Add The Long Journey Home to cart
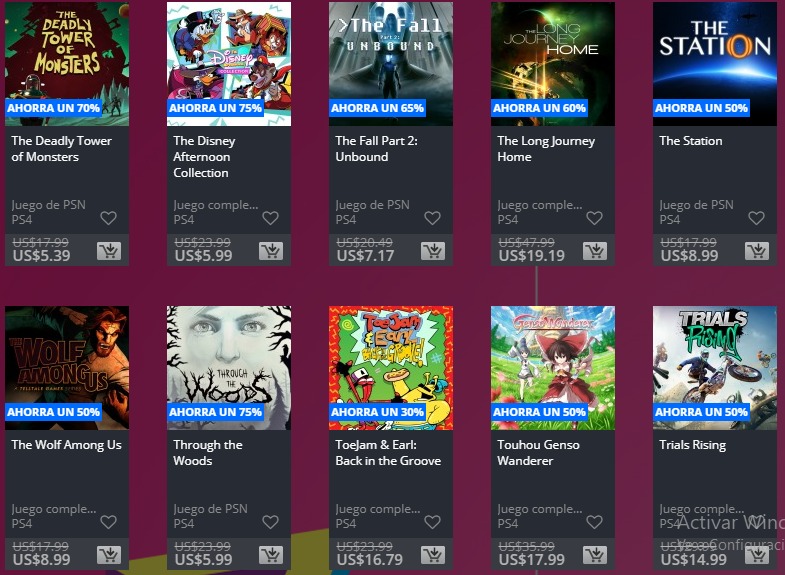The height and width of the screenshot is (575, 785). point(595,251)
